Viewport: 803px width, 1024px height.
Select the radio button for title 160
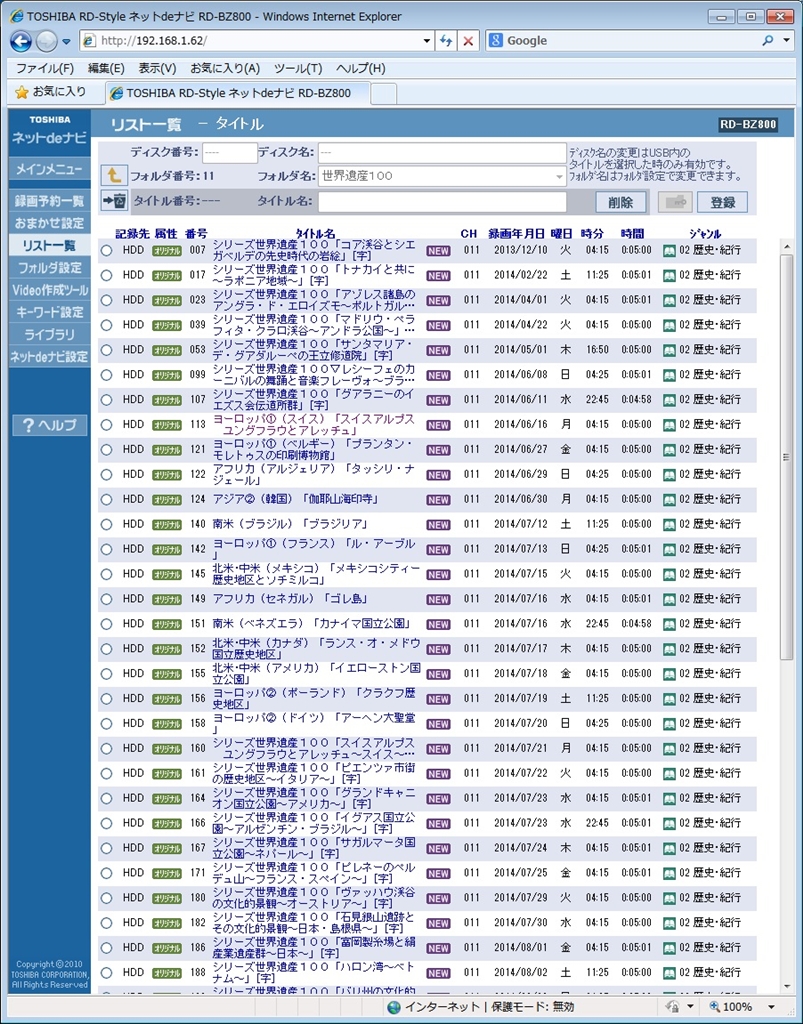tap(106, 749)
